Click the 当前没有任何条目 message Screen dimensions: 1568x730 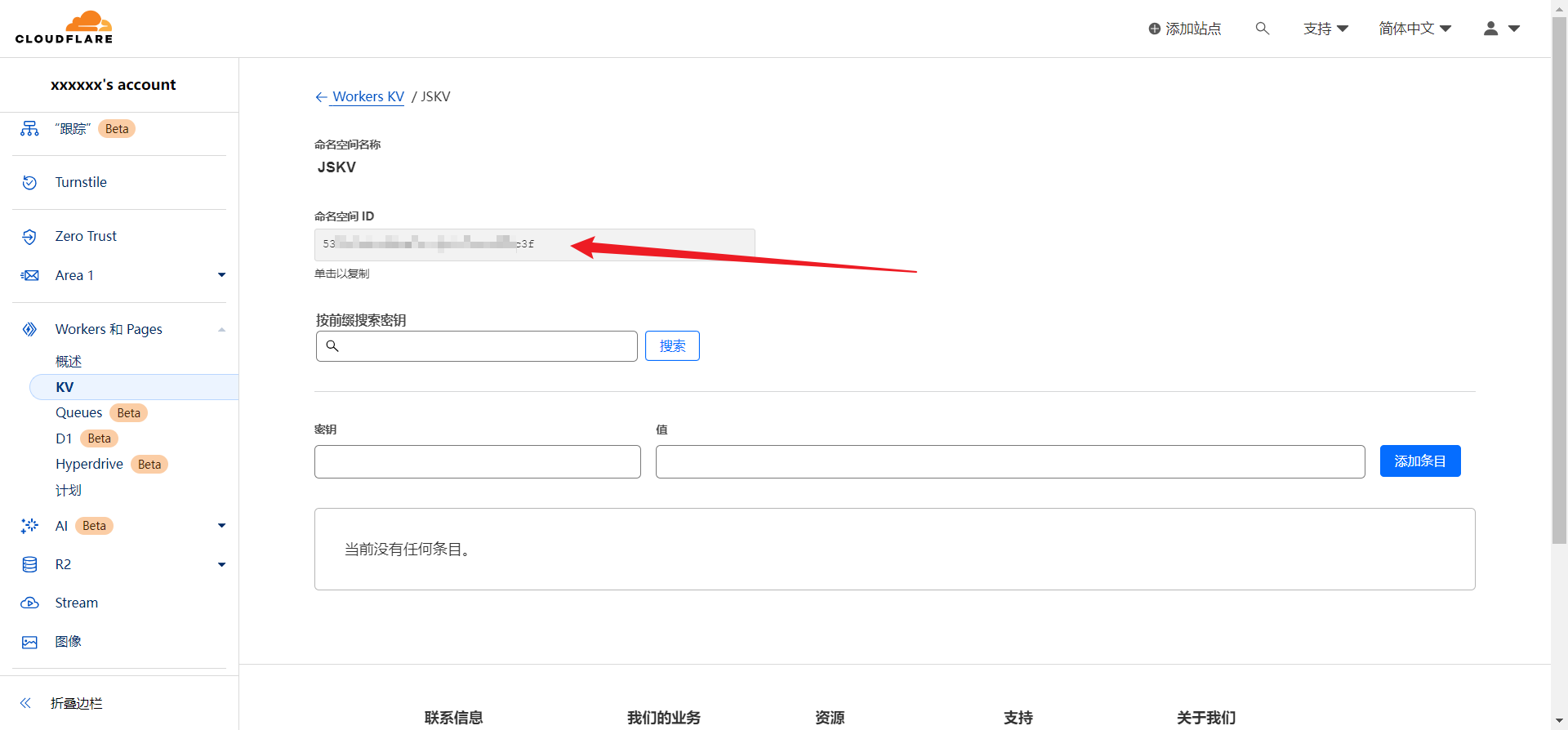(408, 550)
